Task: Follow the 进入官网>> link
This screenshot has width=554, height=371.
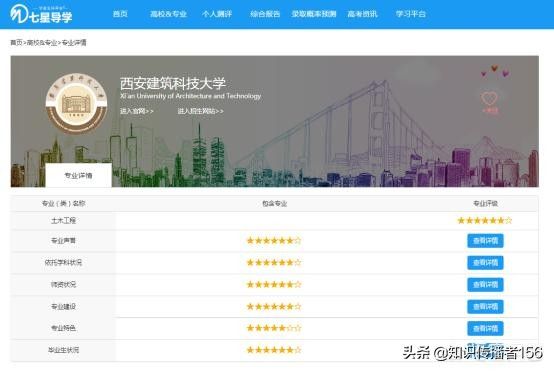Action: (136, 111)
